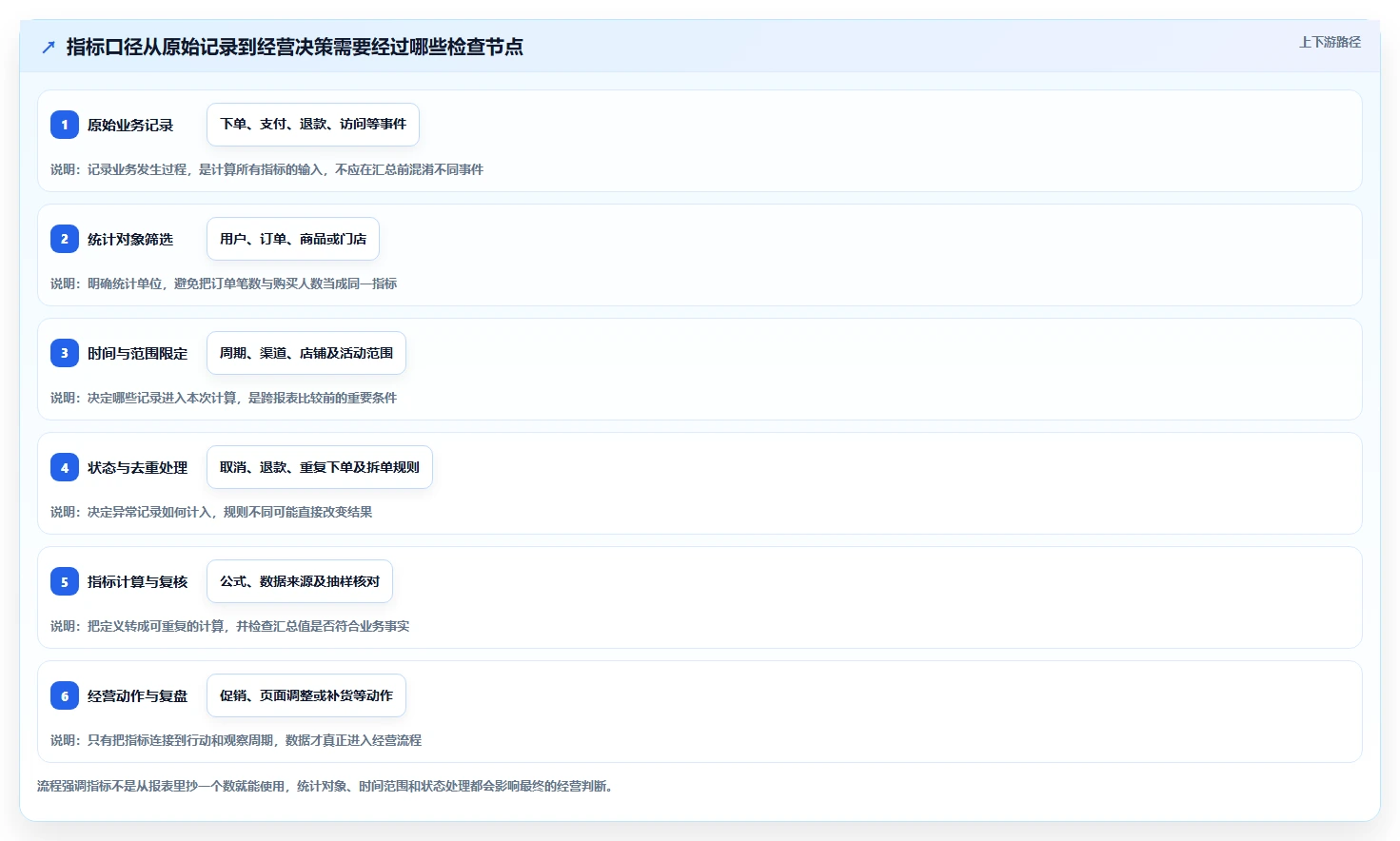Click step number badge 3
Viewport: 1400px width, 841px height.
[65, 353]
